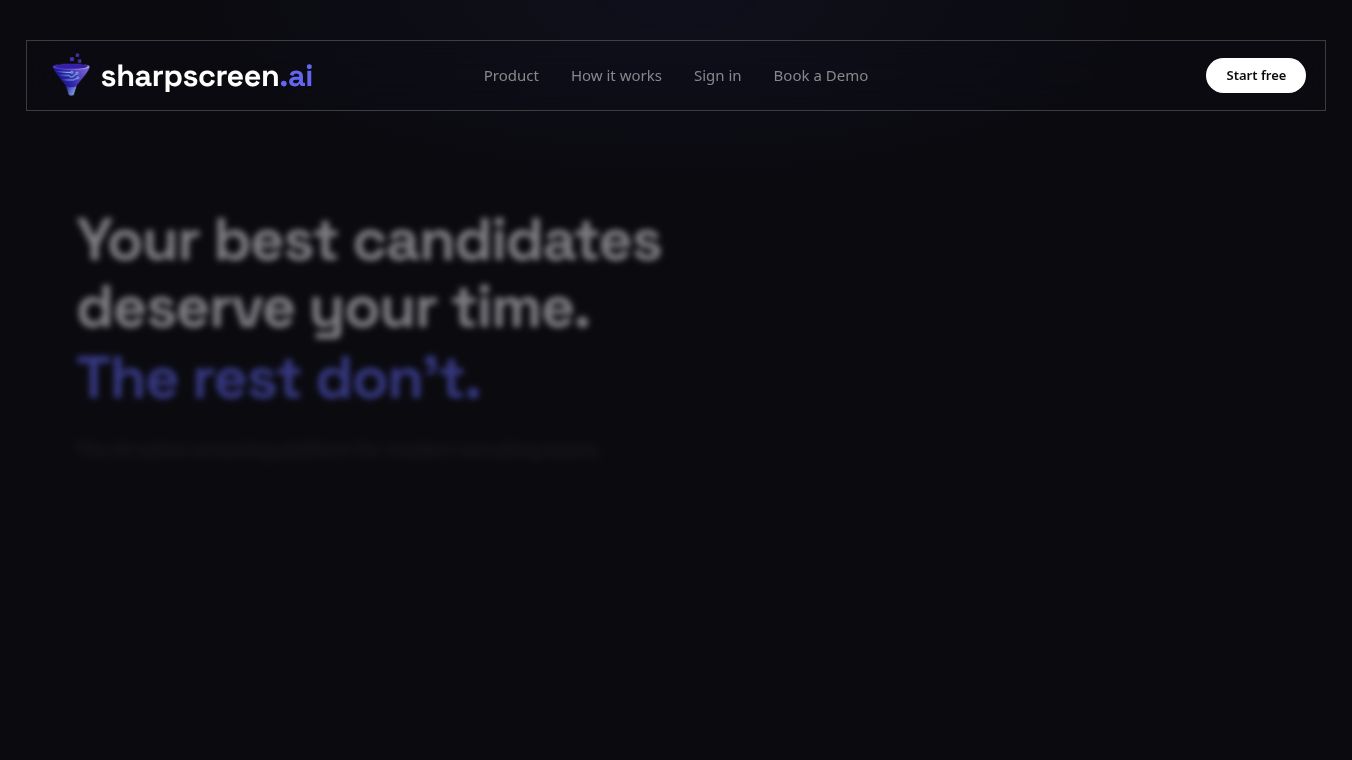Click the purple word don't.

[398, 378]
